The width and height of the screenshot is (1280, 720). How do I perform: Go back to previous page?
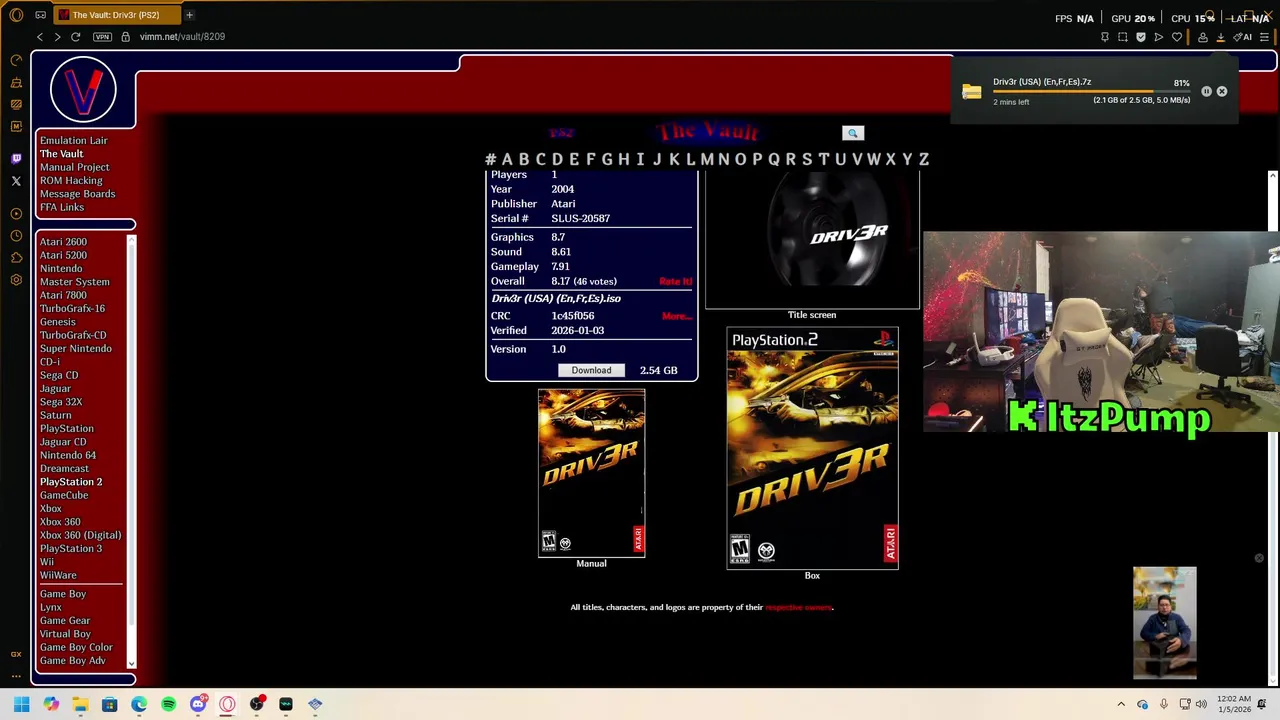(x=40, y=37)
